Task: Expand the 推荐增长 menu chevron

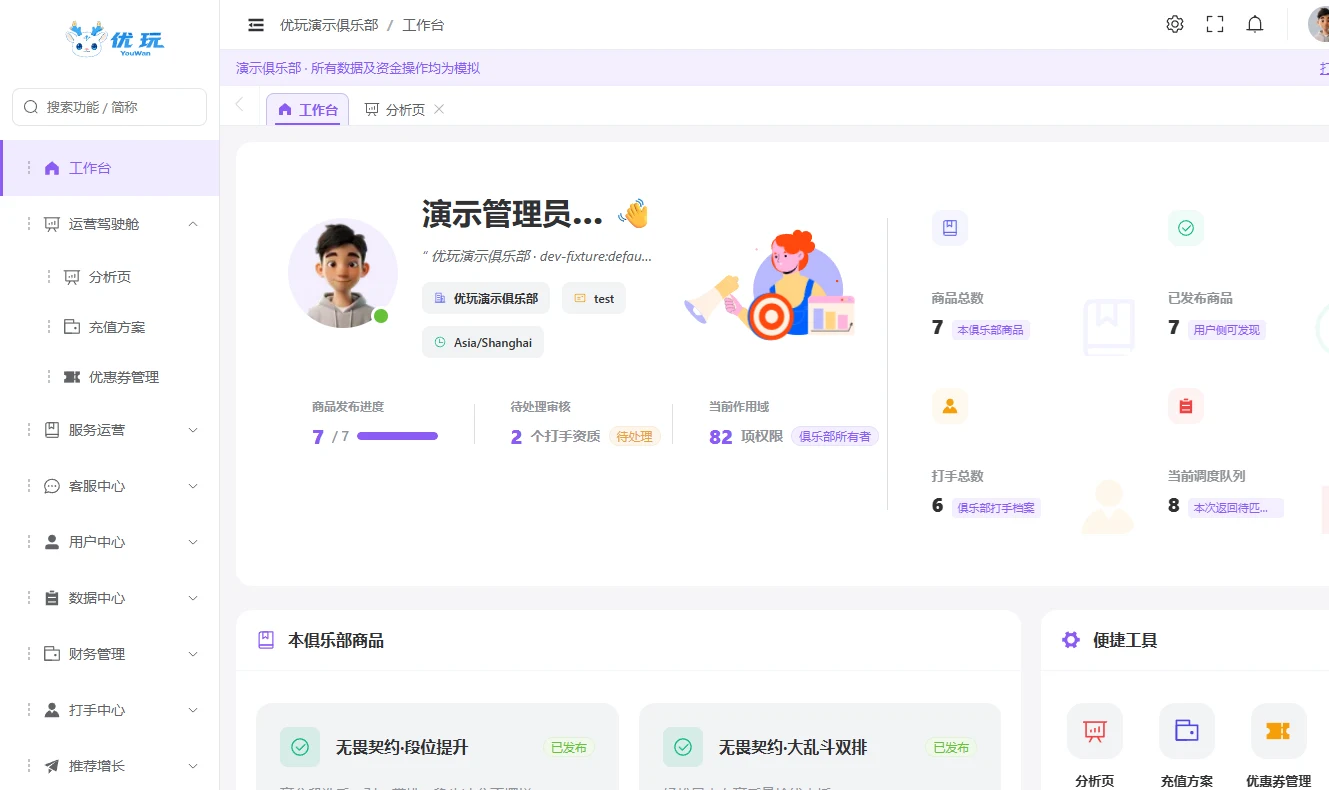Action: pyautogui.click(x=193, y=766)
